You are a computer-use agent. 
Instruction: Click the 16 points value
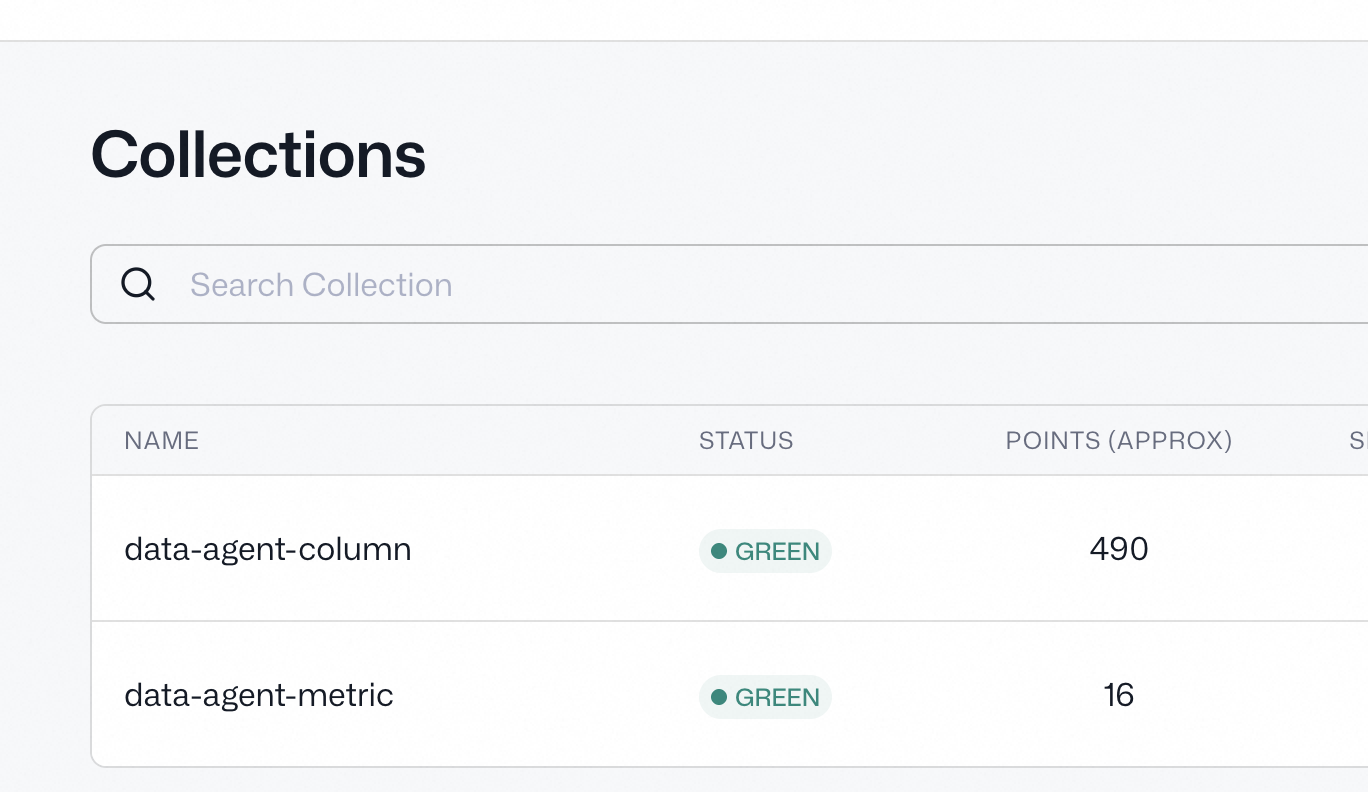coord(1118,695)
